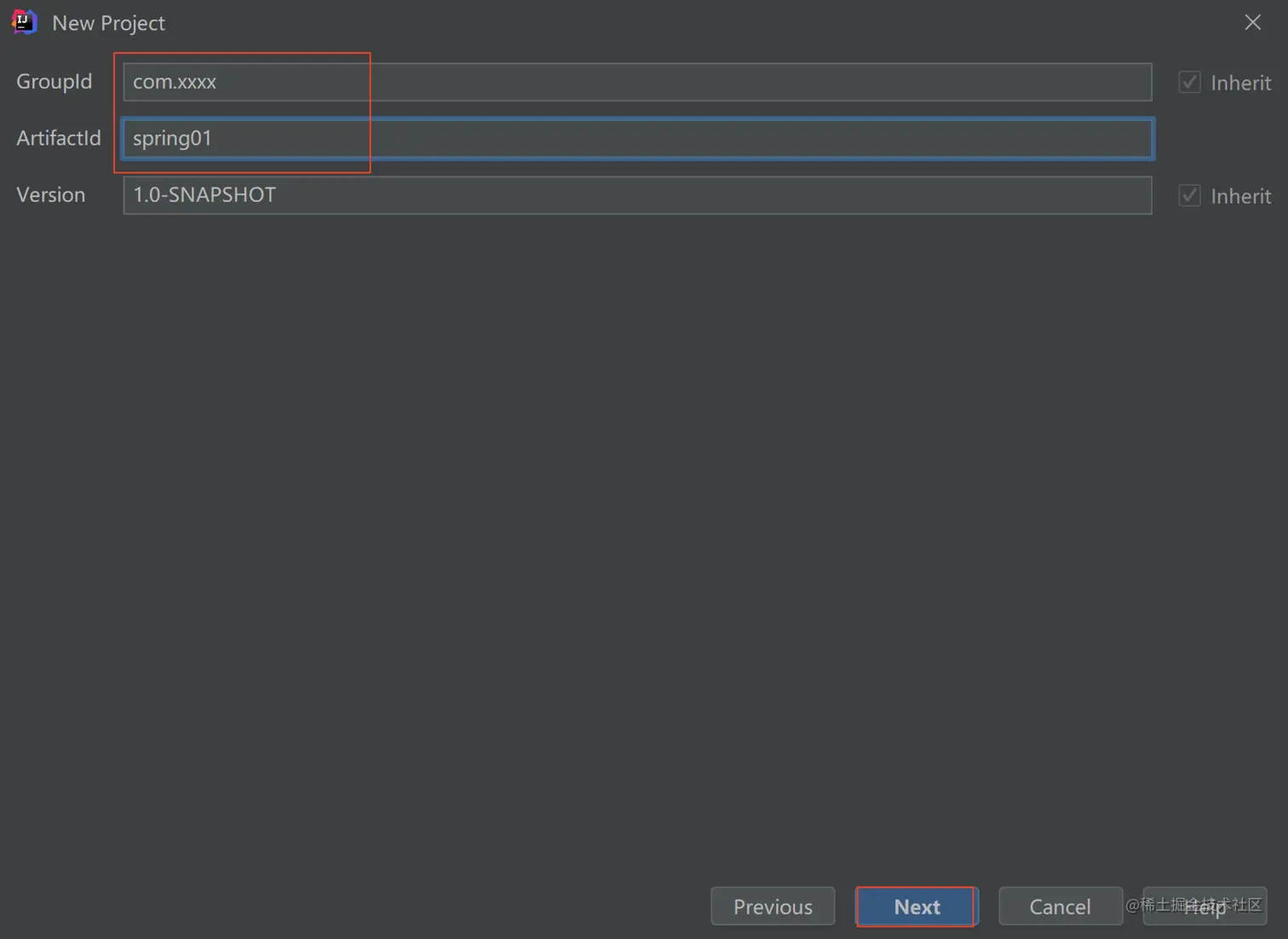Screen dimensions: 1288x939
Task: Click into the GroupId text field
Action: 637,82
